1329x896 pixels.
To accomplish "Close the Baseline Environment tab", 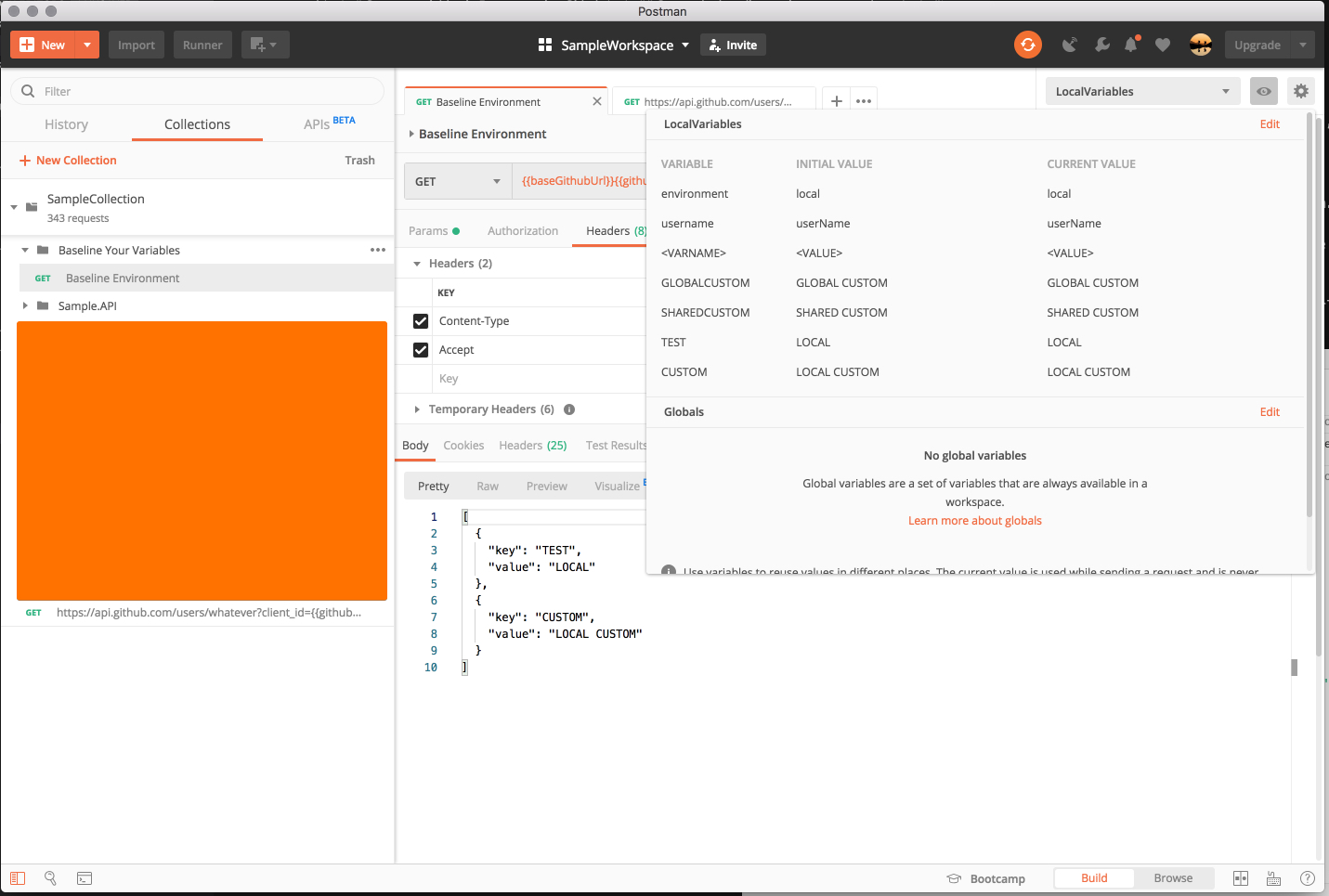I will (x=597, y=101).
